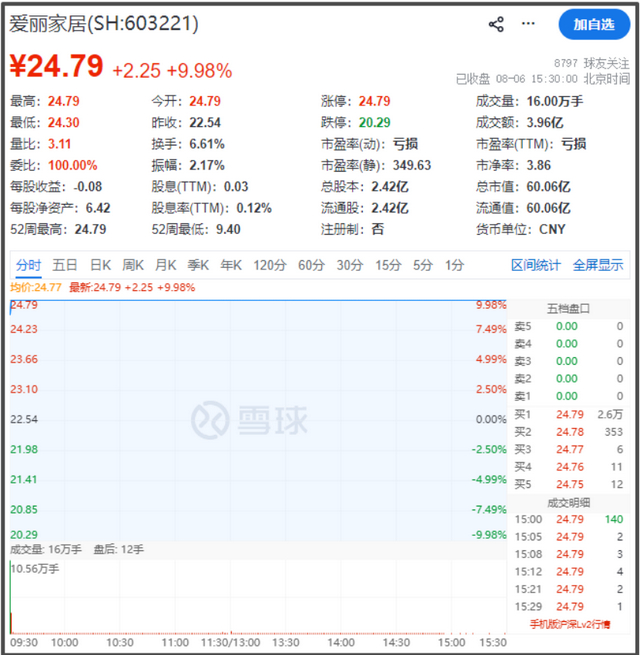The width and height of the screenshot is (640, 655).
Task: Open the 日K chart tab
Action: tap(100, 265)
